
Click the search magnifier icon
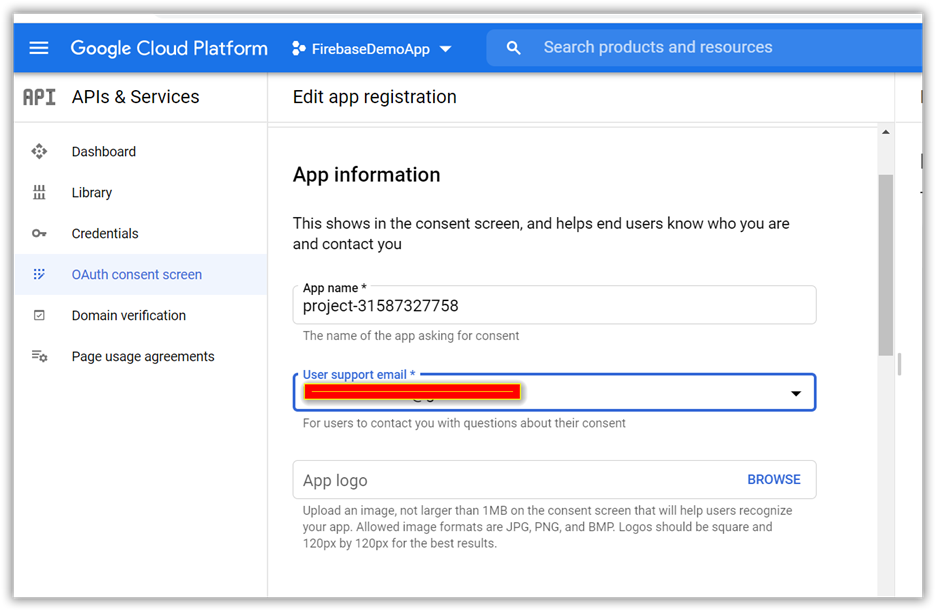coord(513,47)
